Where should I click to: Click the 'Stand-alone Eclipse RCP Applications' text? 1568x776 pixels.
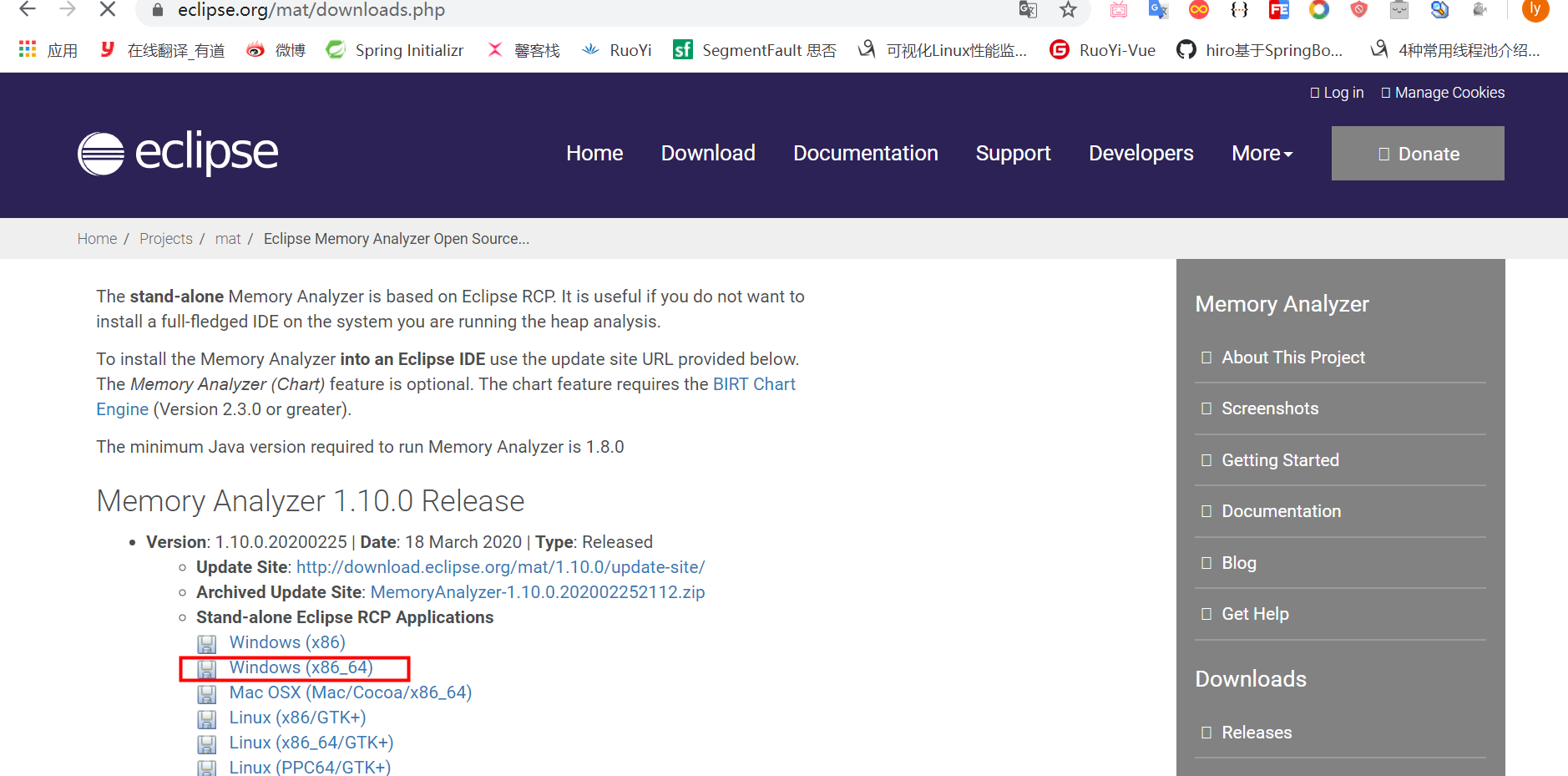[345, 617]
